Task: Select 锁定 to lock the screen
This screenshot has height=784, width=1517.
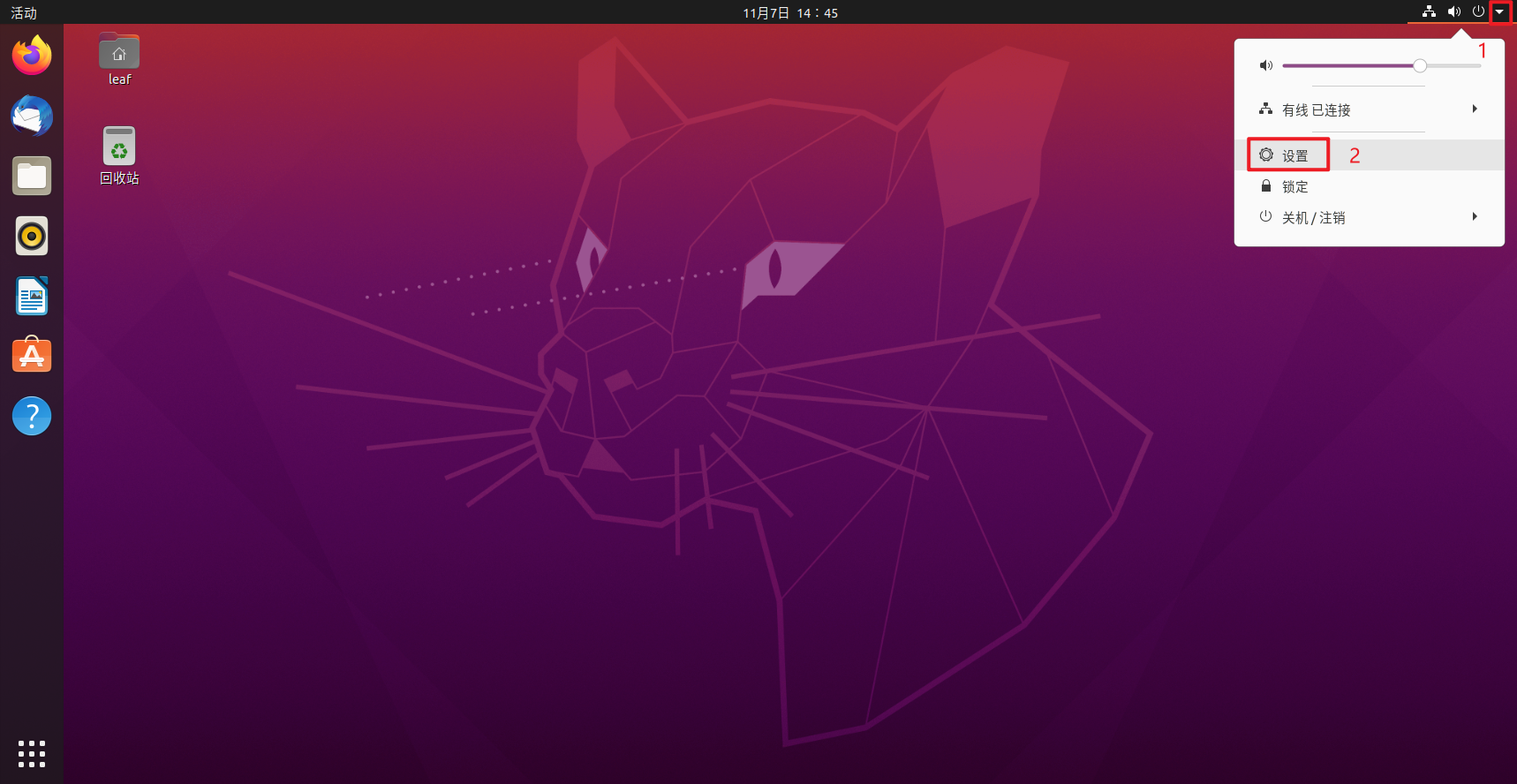Action: point(1369,186)
